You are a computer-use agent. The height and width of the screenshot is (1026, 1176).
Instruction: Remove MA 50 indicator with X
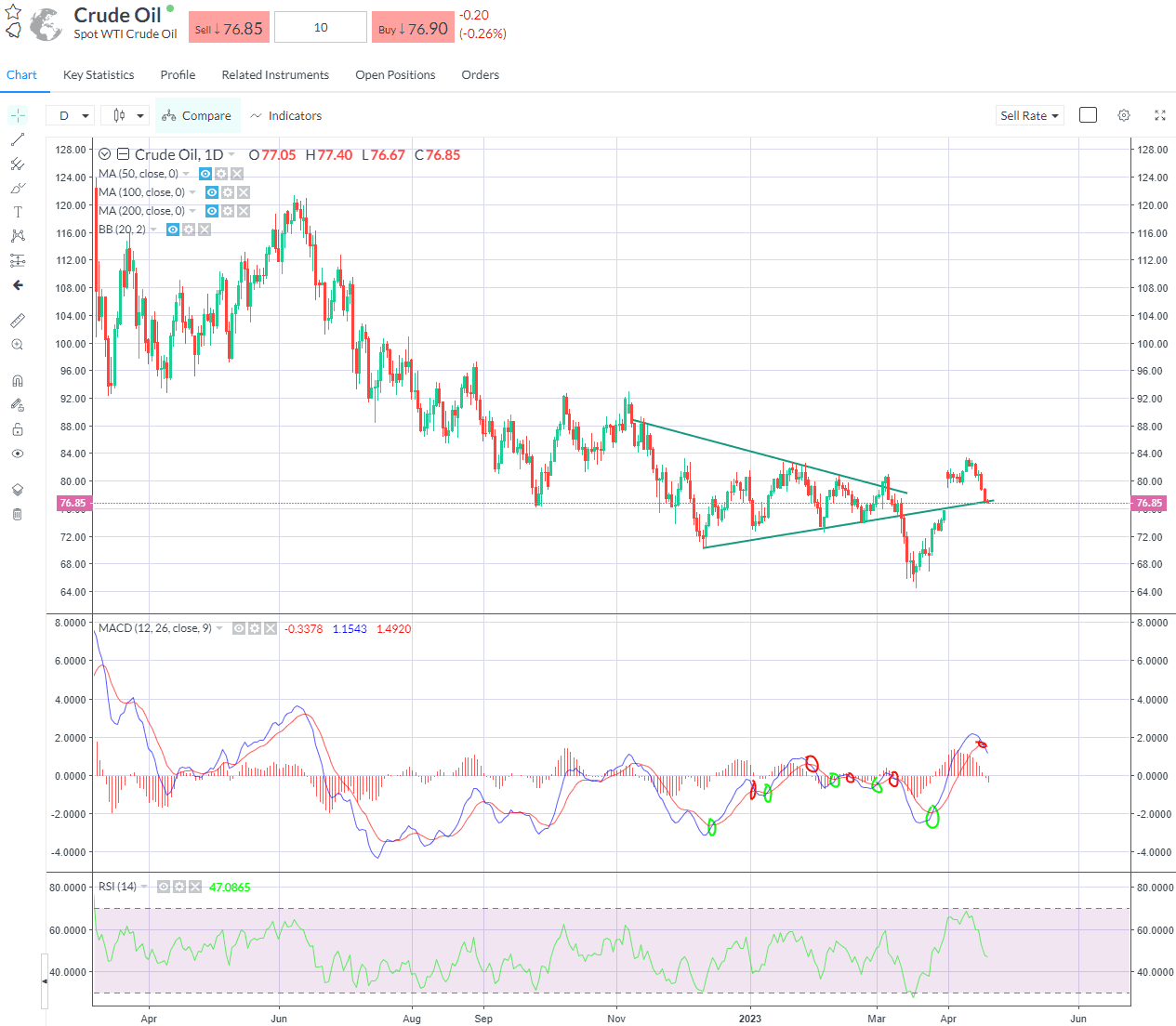(237, 174)
